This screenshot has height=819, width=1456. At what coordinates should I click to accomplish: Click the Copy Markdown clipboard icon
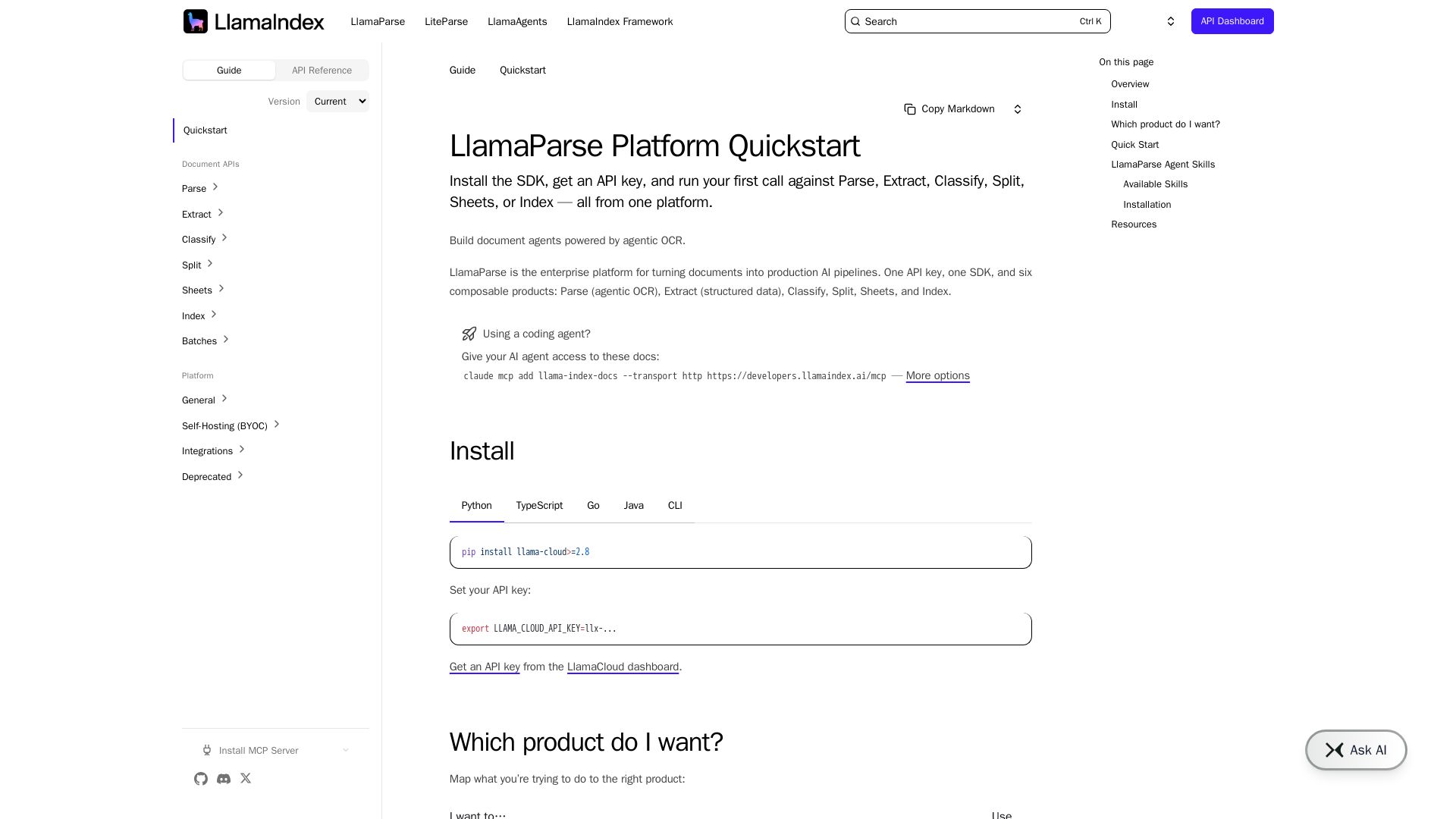(x=910, y=109)
